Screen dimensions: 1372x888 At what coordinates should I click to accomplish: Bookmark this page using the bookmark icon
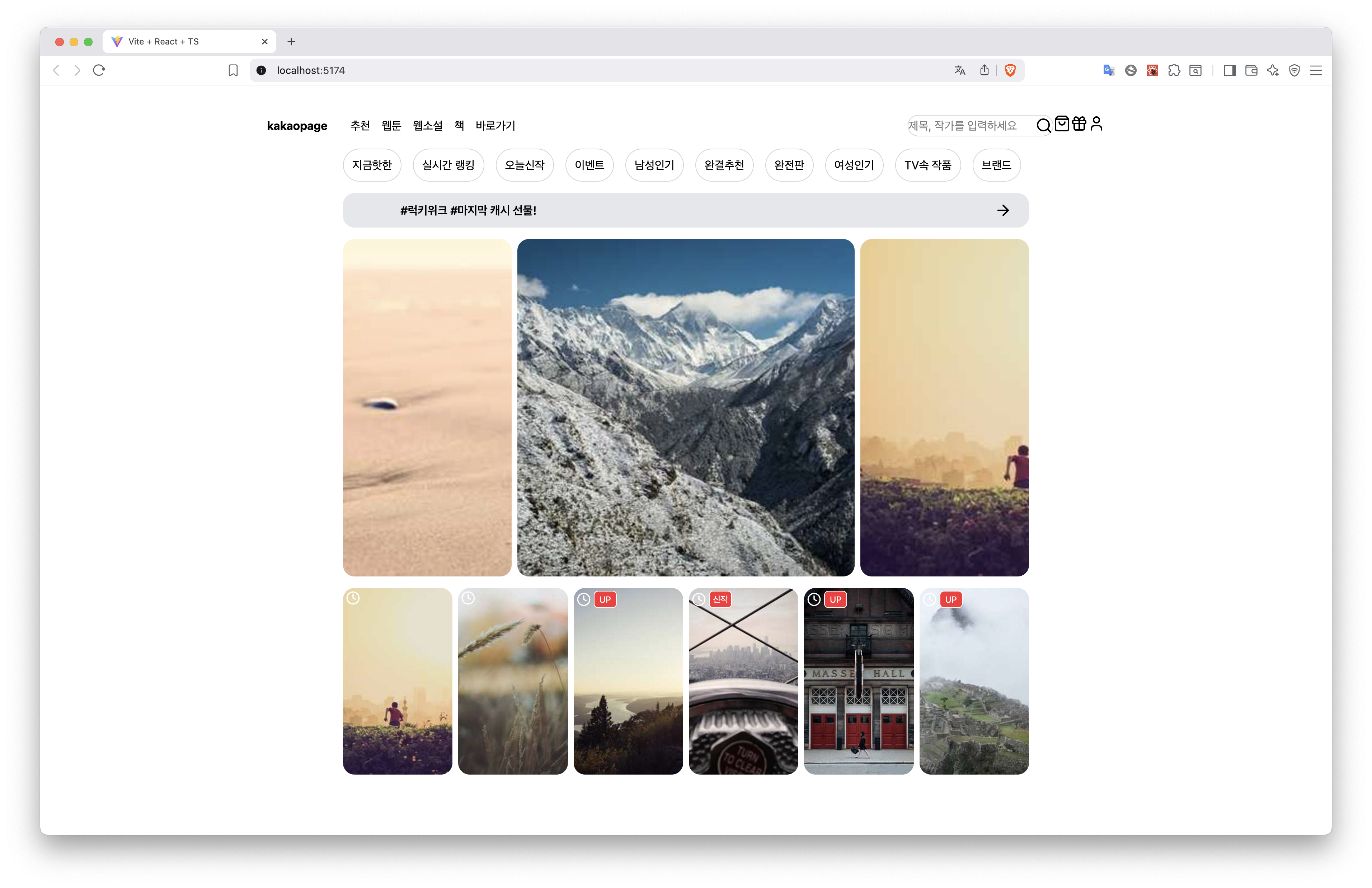click(x=233, y=70)
